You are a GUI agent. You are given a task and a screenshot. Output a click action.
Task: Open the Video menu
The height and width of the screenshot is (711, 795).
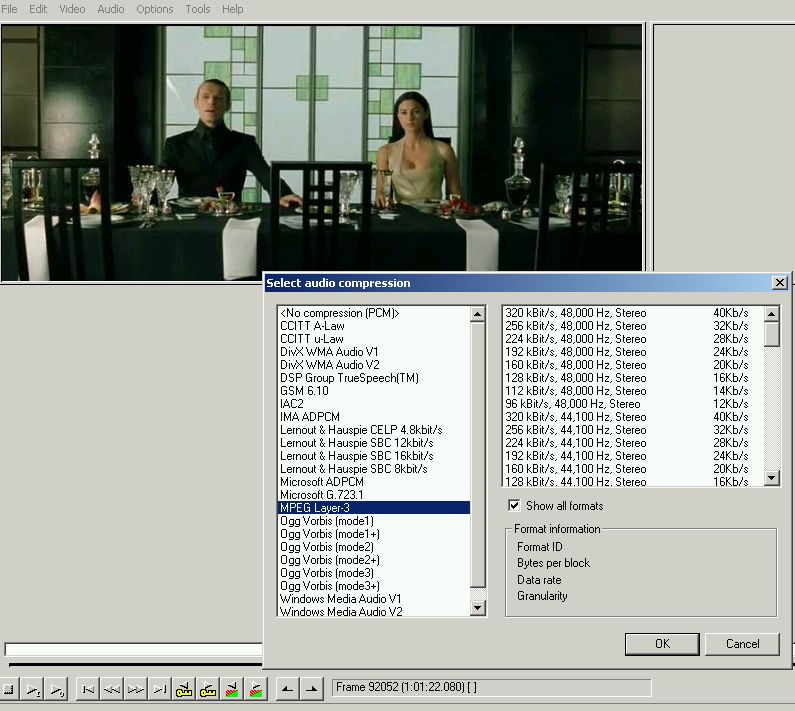[72, 9]
